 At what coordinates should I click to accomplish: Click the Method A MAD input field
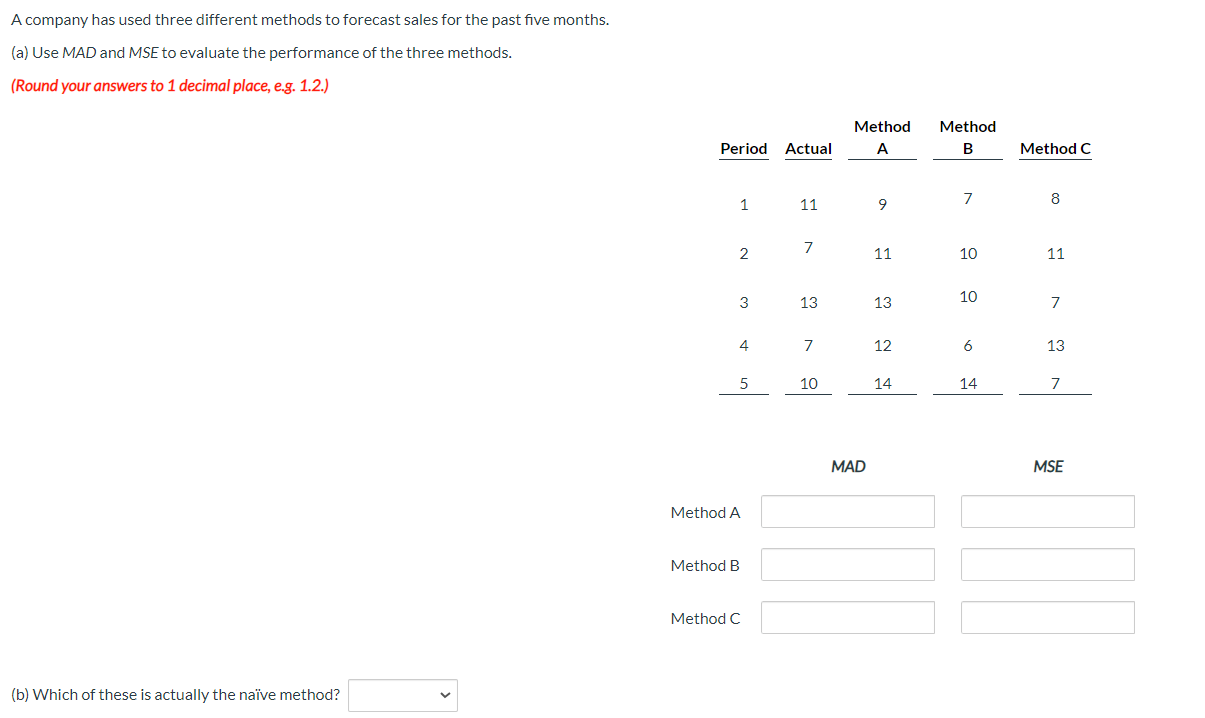pos(847,512)
